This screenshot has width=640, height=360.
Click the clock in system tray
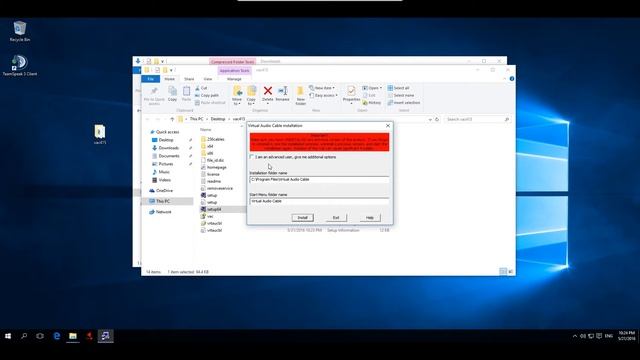[x=626, y=336]
